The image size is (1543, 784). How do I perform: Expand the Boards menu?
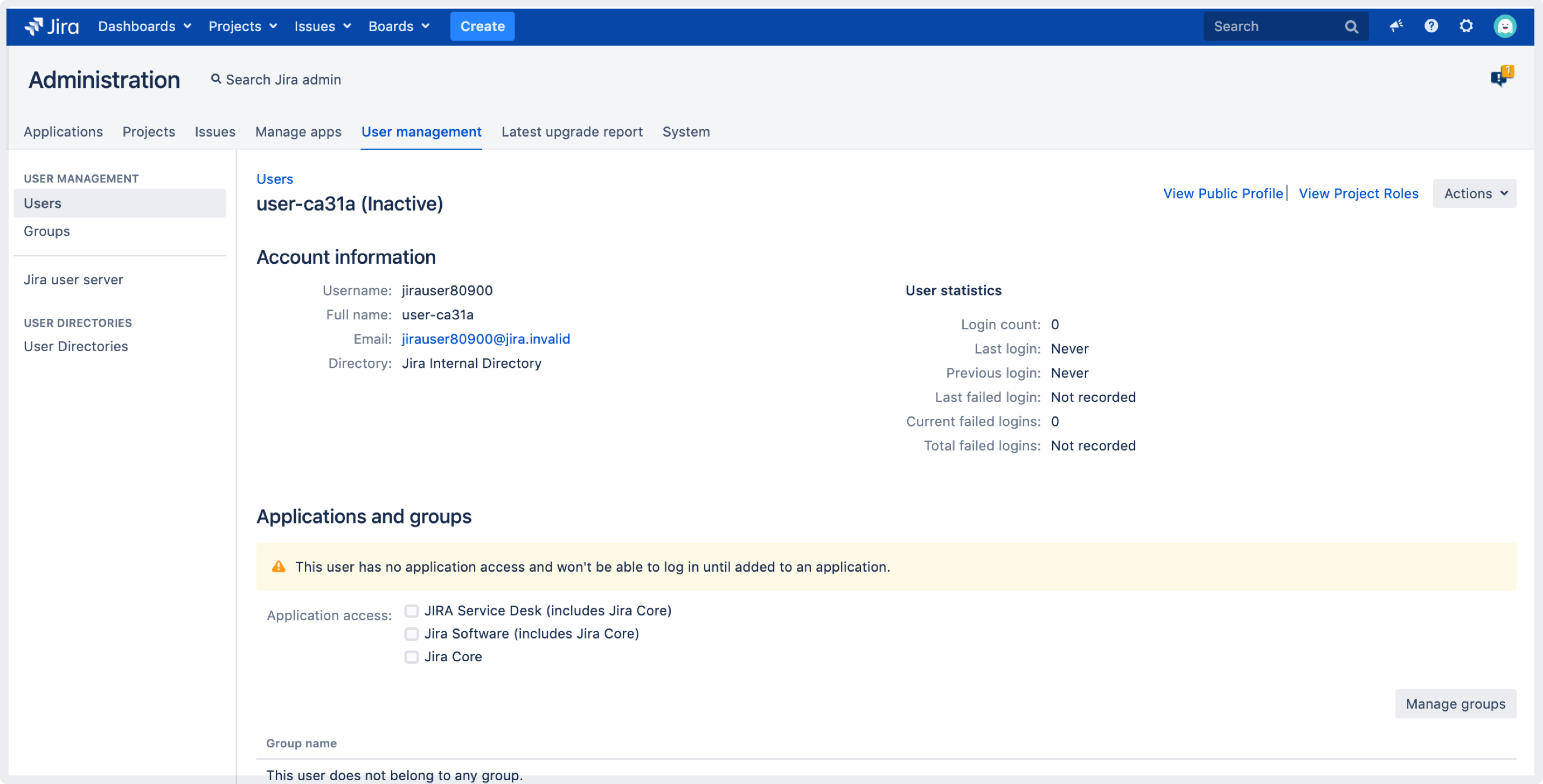(x=399, y=26)
